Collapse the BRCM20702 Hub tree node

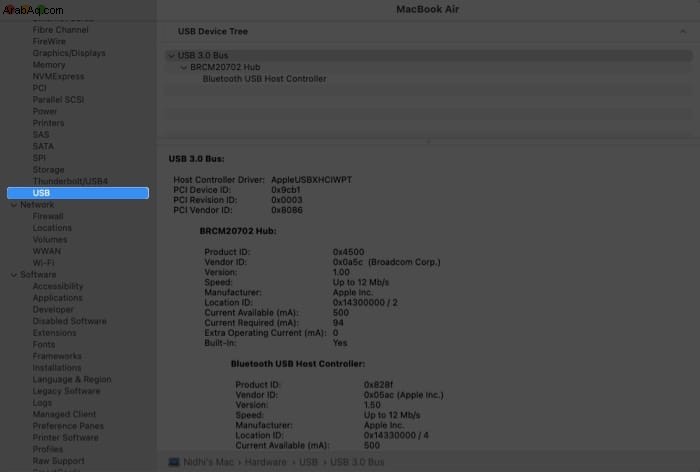[183, 67]
